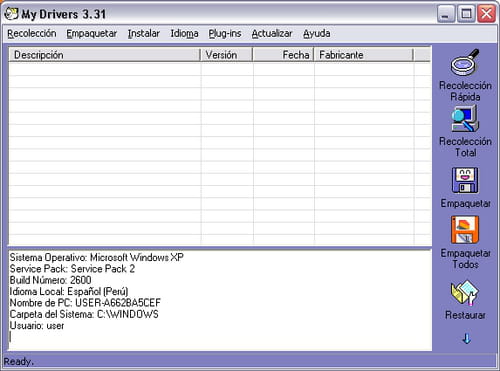This screenshot has height=371, width=500.
Task: Click the Restaurar folder icon
Action: point(465,293)
